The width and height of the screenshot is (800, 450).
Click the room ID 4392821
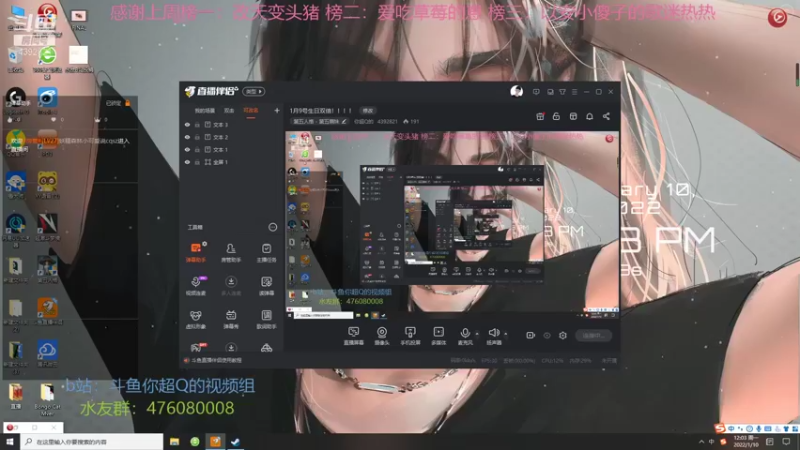pyautogui.click(x=387, y=121)
